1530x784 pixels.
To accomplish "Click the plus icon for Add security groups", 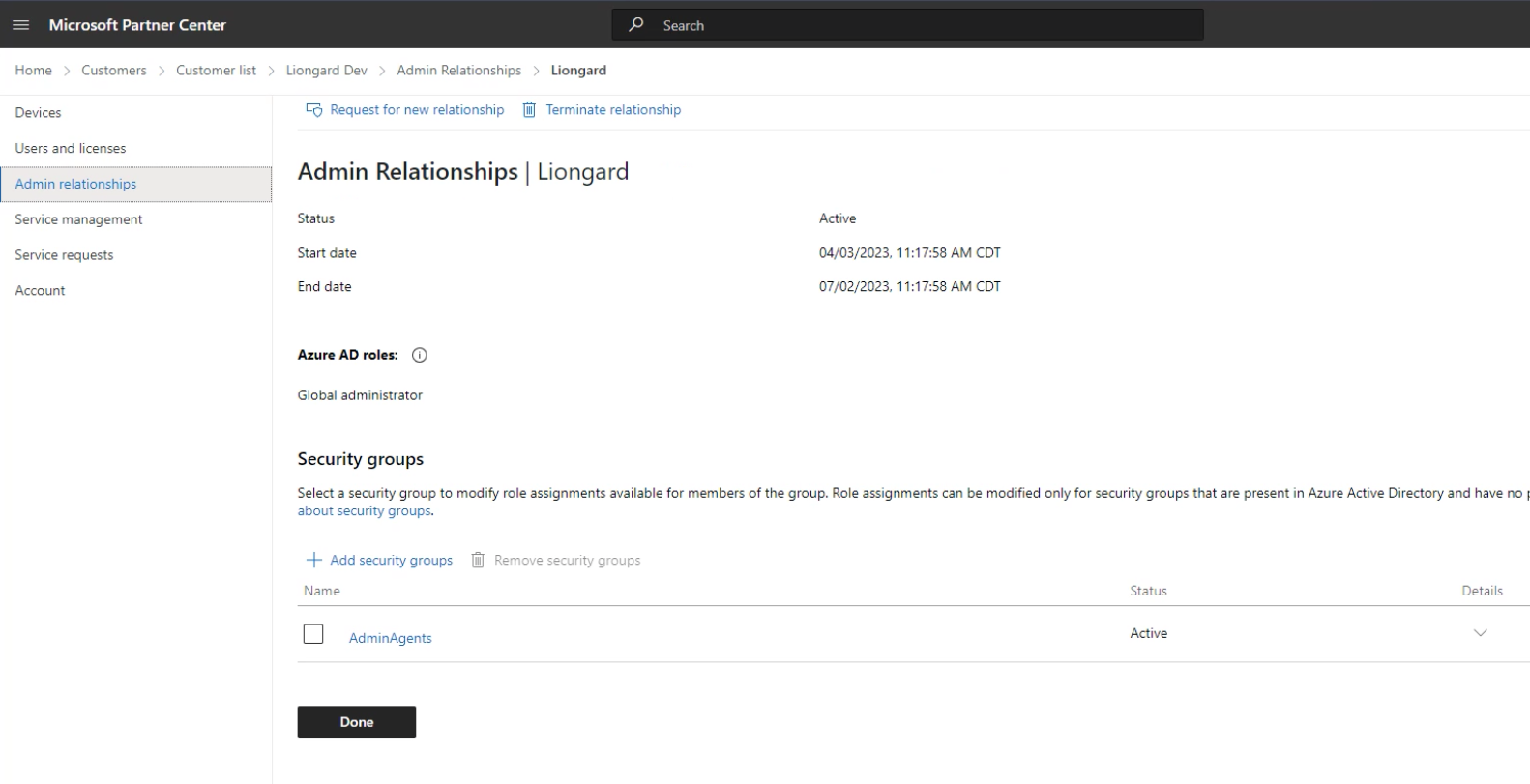I will 313,560.
